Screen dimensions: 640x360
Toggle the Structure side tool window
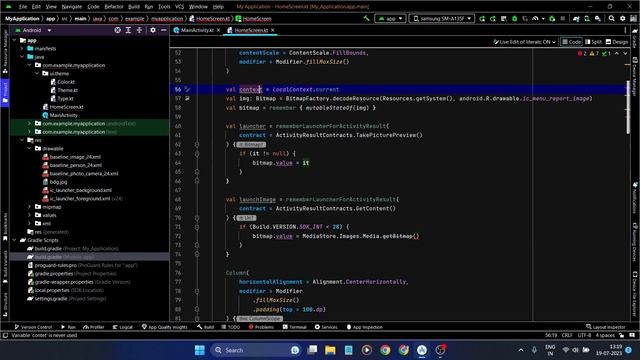5,304
